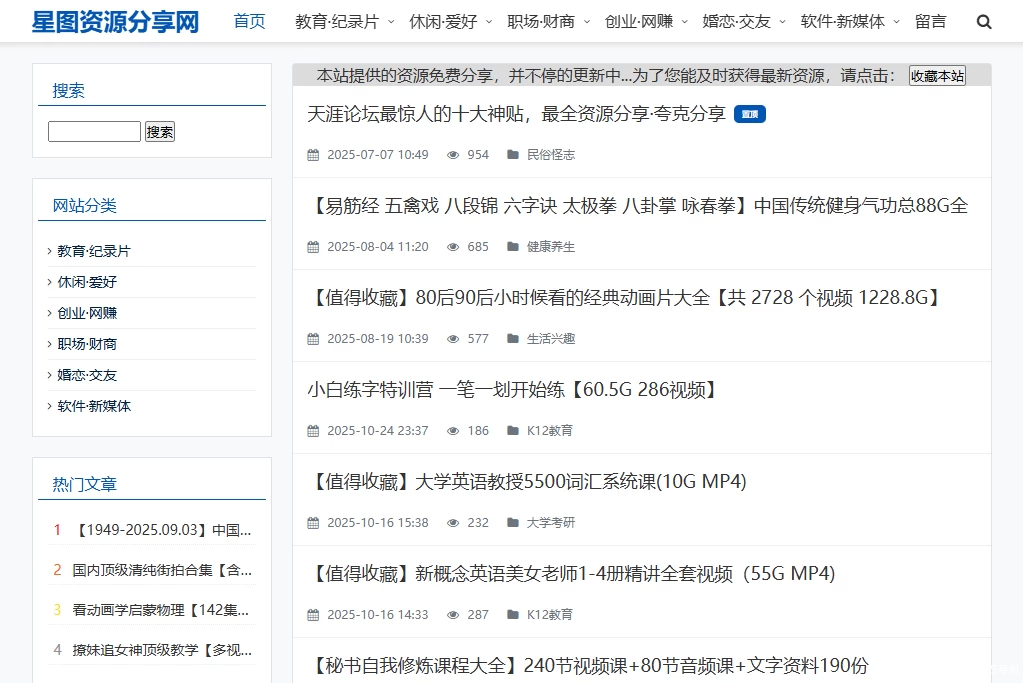Open the 小白练字特训营 article link

coord(512,389)
